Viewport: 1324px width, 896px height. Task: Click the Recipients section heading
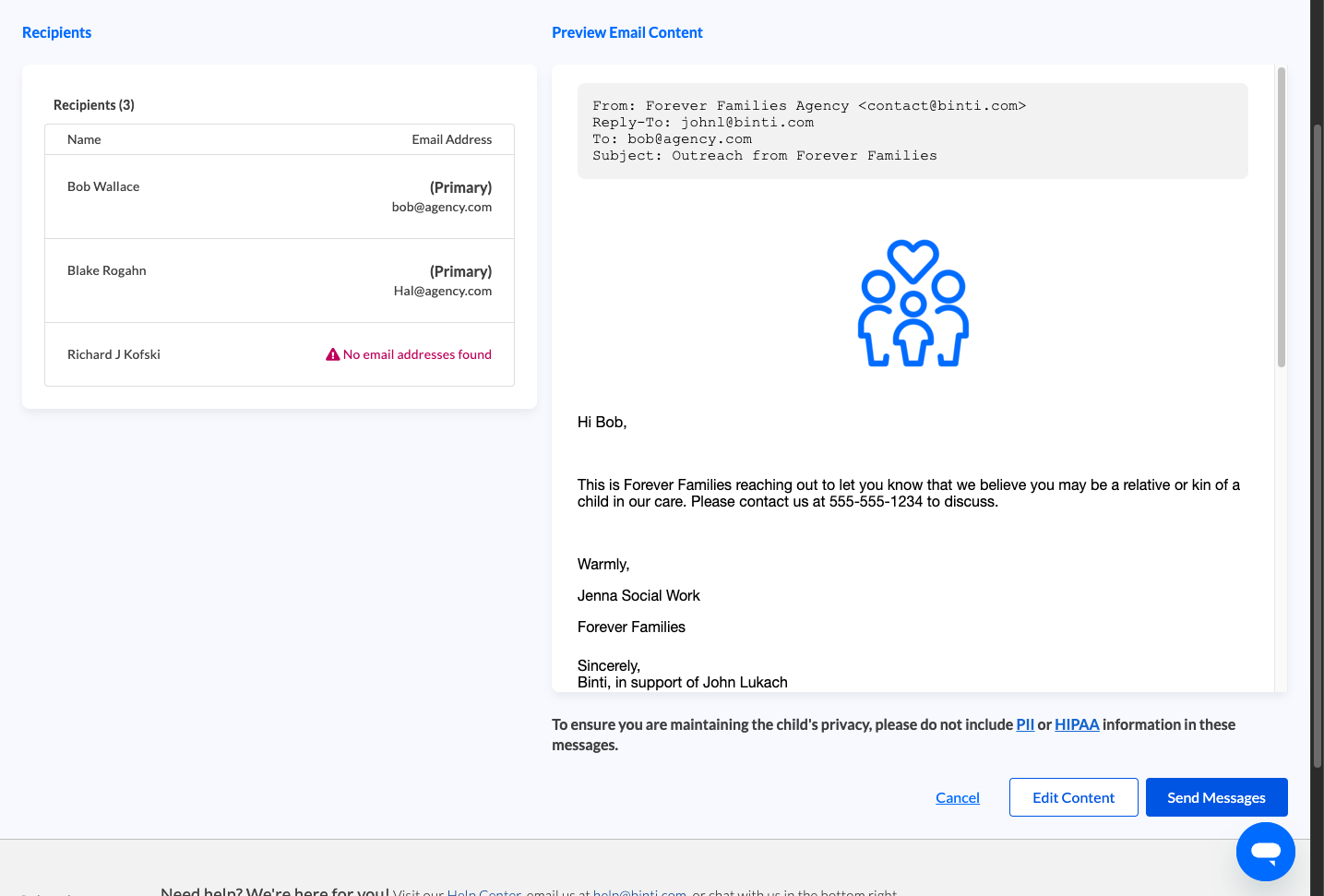pos(56,32)
